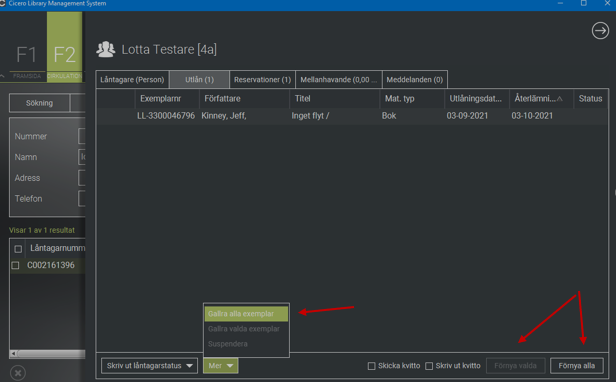The image size is (616, 382).
Task: Open the Mellanhavande tab
Action: [338, 79]
